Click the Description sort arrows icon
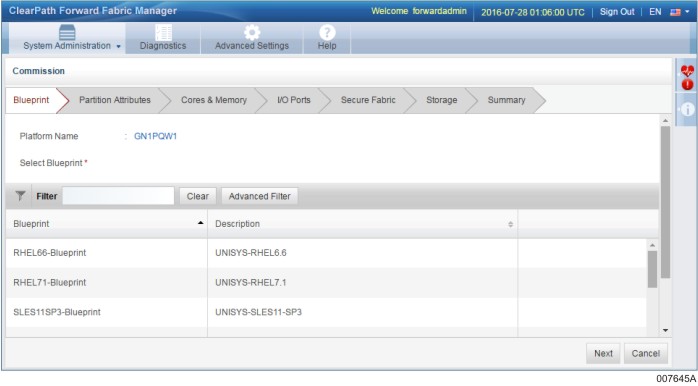Image resolution: width=698 pixels, height=386 pixels. click(x=511, y=224)
